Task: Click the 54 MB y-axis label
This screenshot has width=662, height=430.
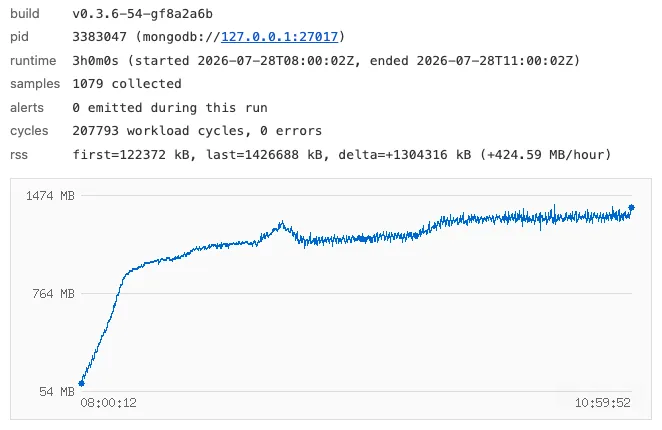Action: pyautogui.click(x=57, y=392)
